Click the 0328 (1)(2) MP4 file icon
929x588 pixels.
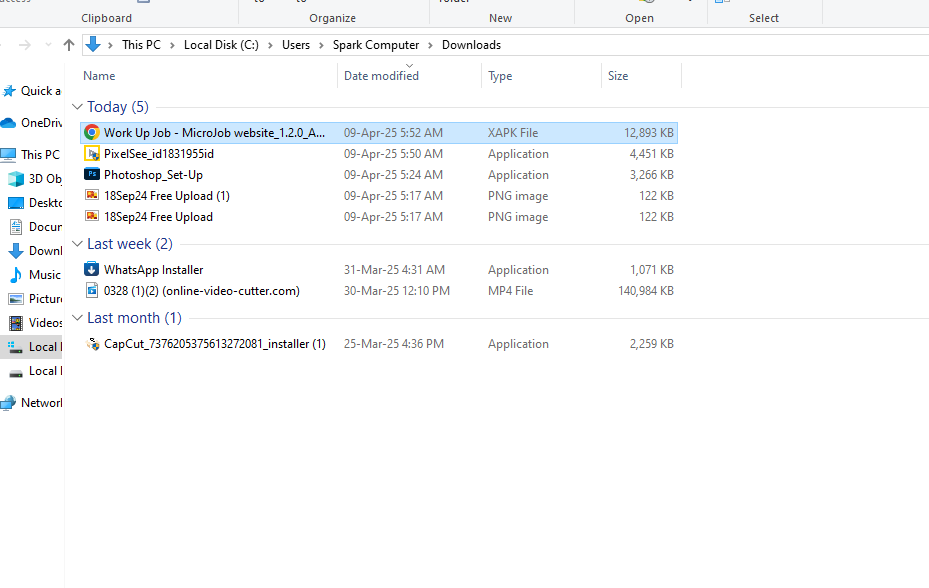click(x=92, y=290)
